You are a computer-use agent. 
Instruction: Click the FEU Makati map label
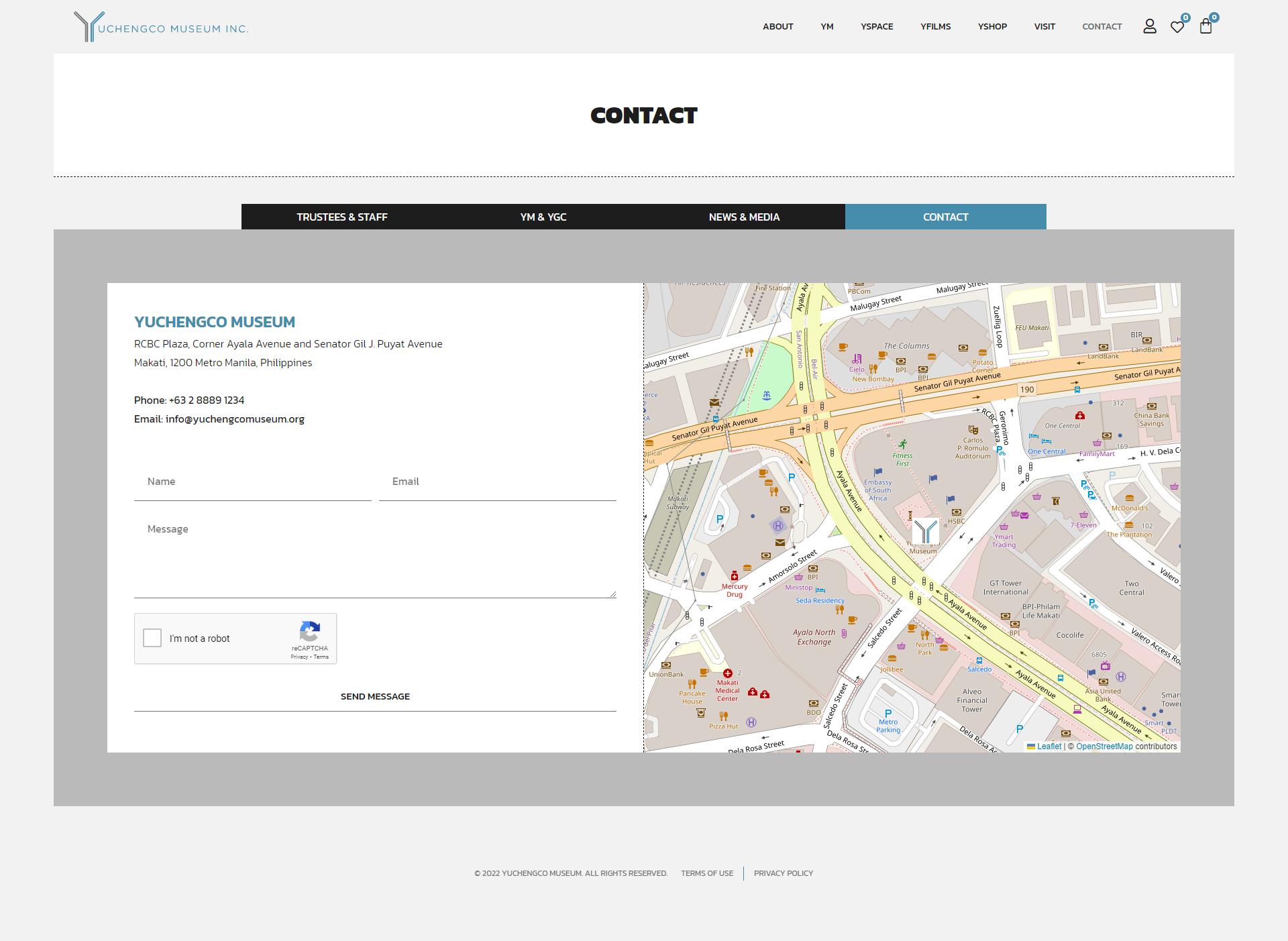[x=1032, y=328]
